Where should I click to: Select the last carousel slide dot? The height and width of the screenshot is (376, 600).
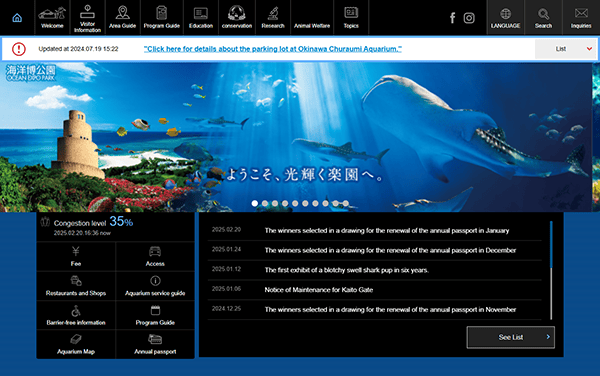click(346, 203)
